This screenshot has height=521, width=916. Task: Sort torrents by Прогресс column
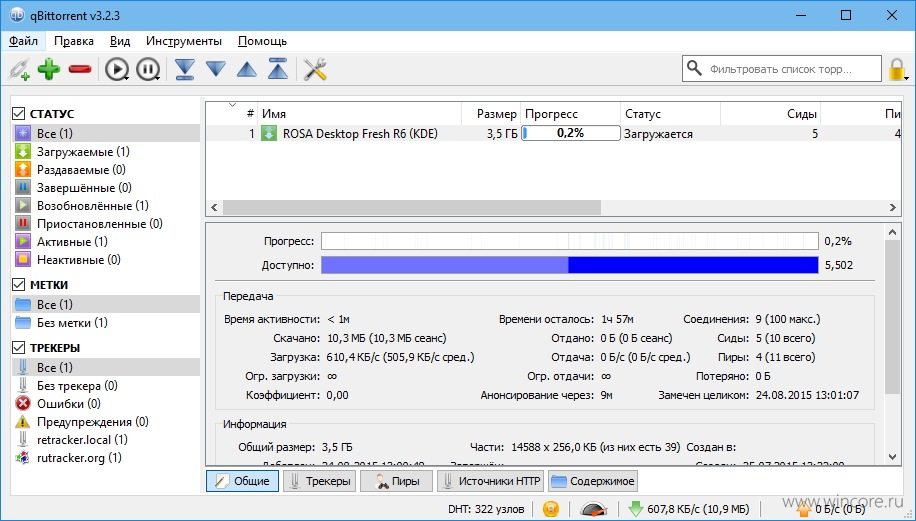click(570, 113)
